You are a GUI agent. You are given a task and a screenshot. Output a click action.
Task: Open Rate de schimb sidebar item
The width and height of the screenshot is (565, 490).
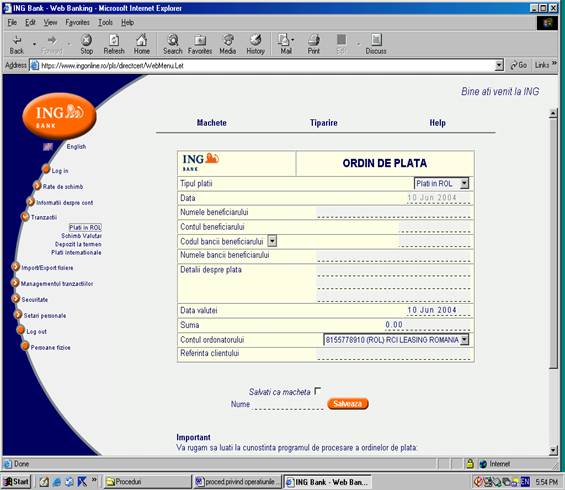[63, 187]
